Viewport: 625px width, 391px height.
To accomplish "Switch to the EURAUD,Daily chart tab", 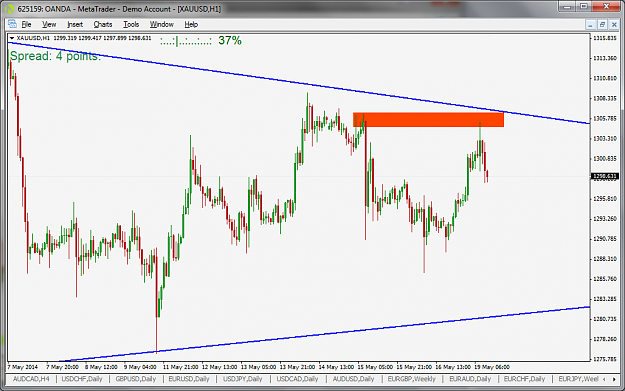I will [x=470, y=379].
